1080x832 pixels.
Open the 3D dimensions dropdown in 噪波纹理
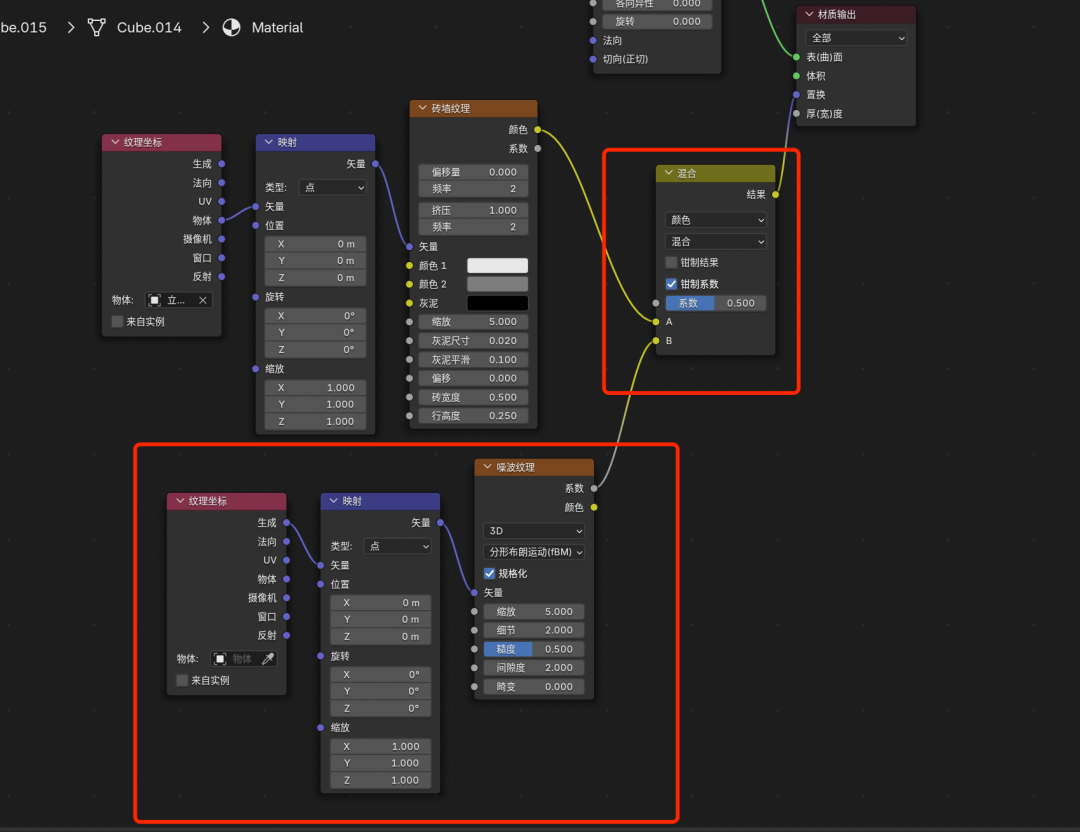pyautogui.click(x=534, y=531)
